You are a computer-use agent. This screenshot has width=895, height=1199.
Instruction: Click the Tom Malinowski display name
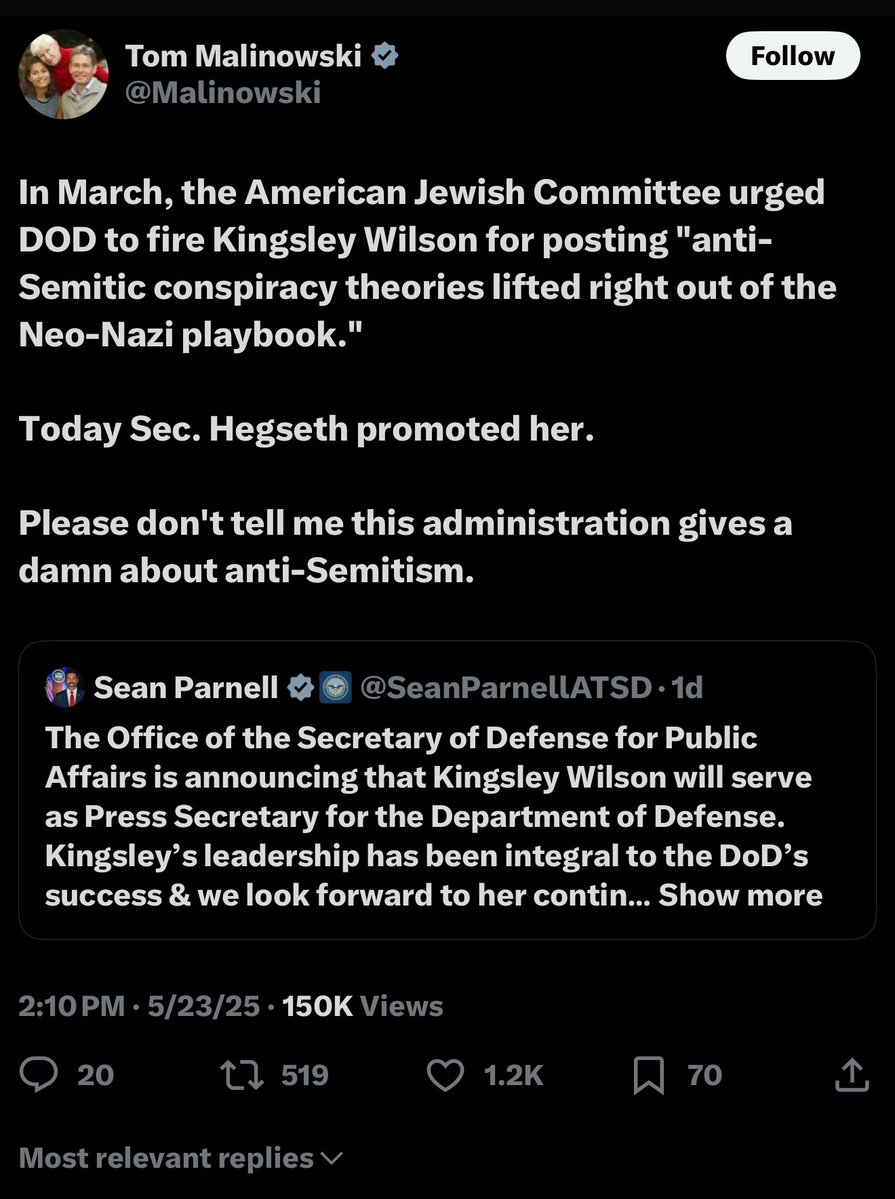pyautogui.click(x=243, y=57)
